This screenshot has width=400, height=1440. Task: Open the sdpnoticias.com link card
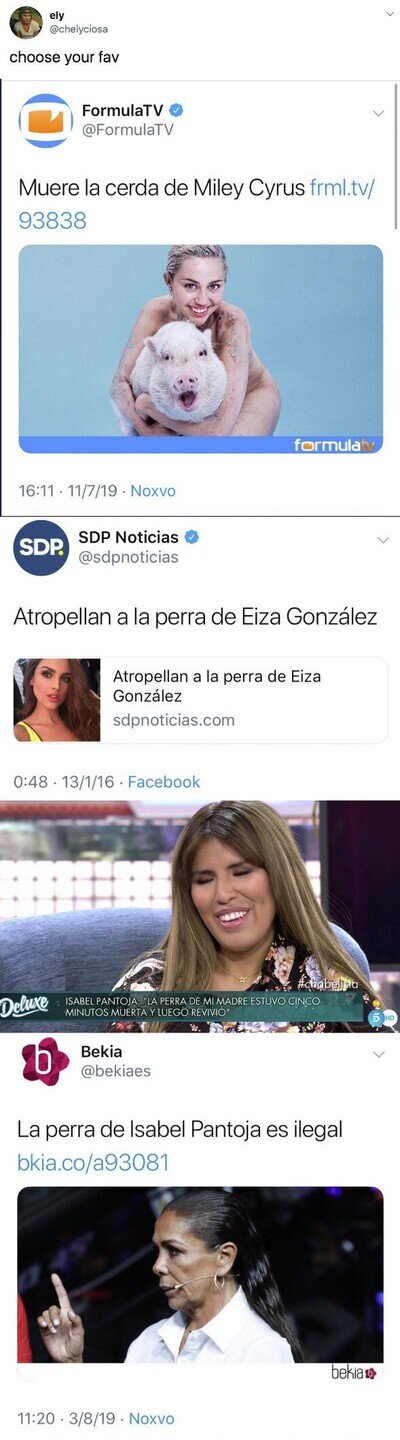200,700
